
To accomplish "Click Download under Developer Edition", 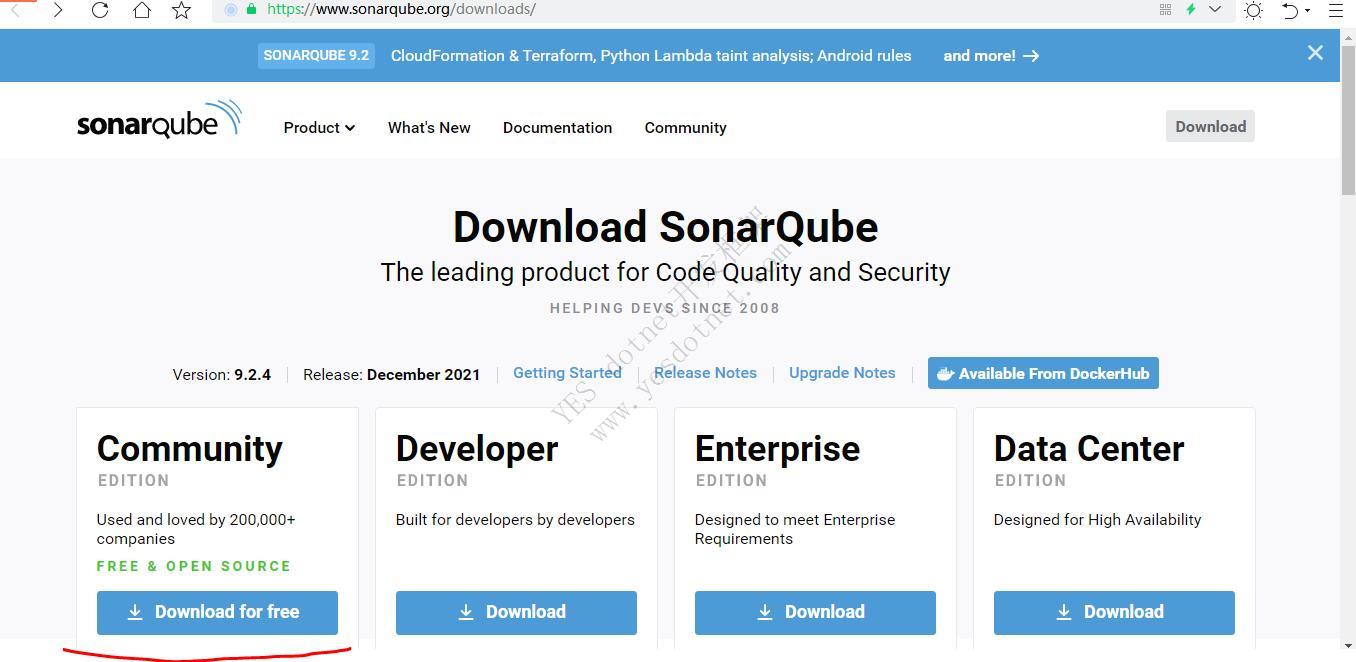I will (516, 612).
